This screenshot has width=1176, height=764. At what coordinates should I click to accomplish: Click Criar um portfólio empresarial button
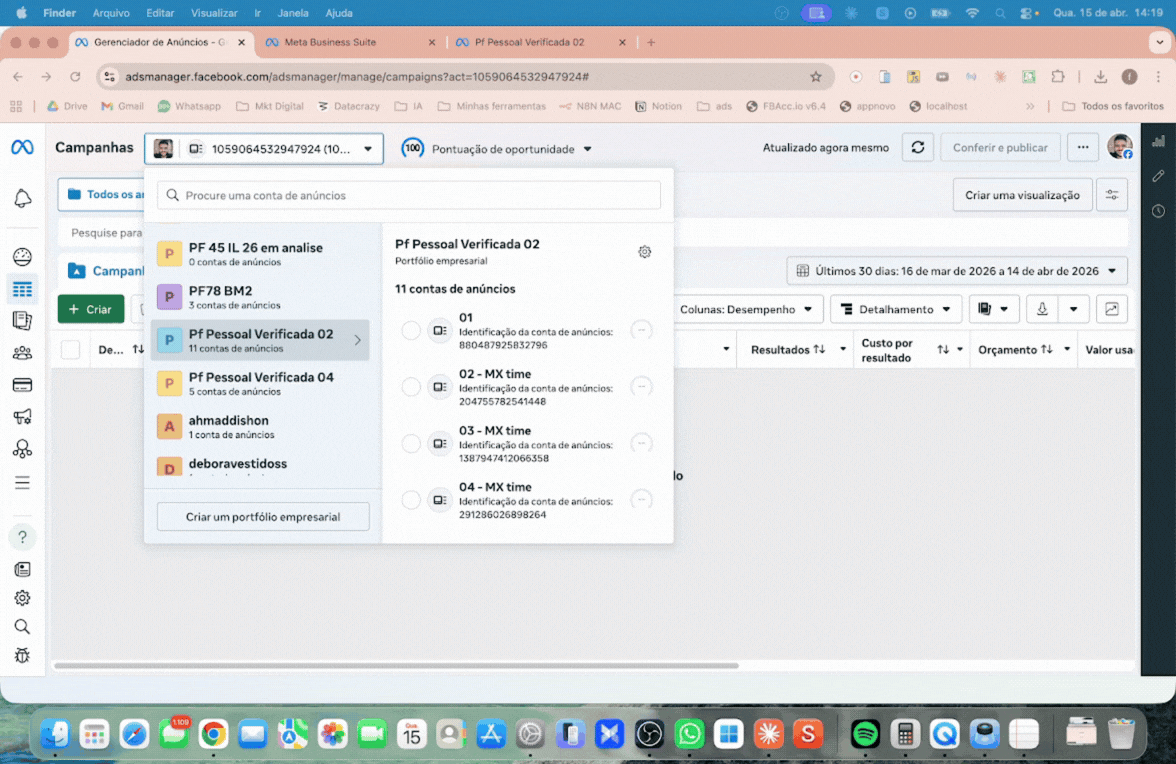coord(263,517)
